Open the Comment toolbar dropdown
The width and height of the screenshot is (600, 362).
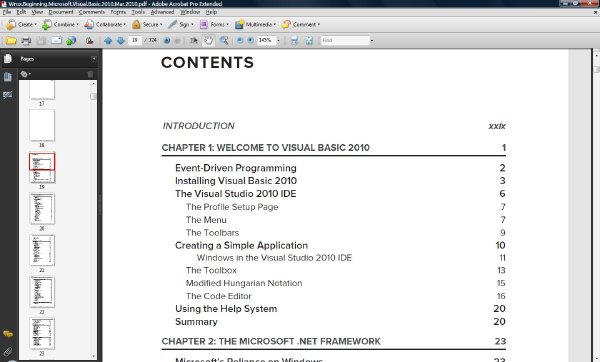tap(301, 24)
